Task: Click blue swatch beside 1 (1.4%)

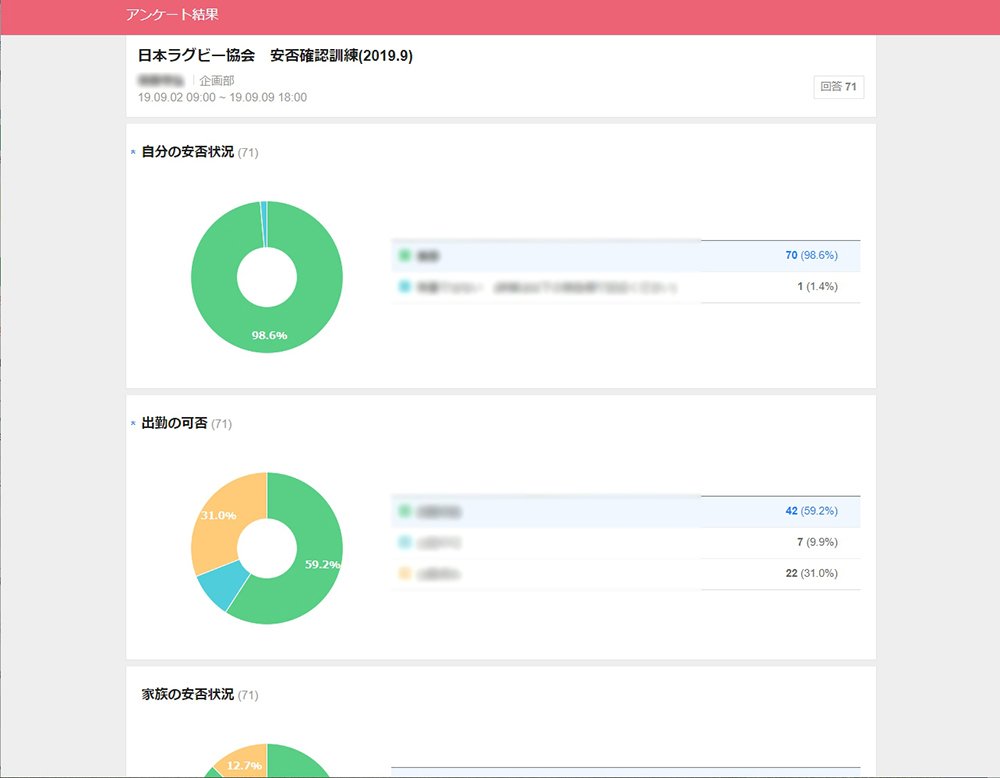Action: [404, 286]
